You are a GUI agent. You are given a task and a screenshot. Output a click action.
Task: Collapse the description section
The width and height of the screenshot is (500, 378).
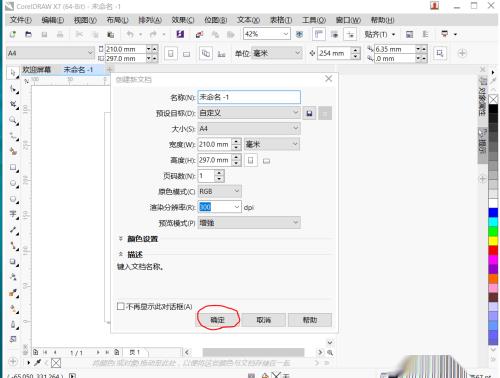coord(121,254)
